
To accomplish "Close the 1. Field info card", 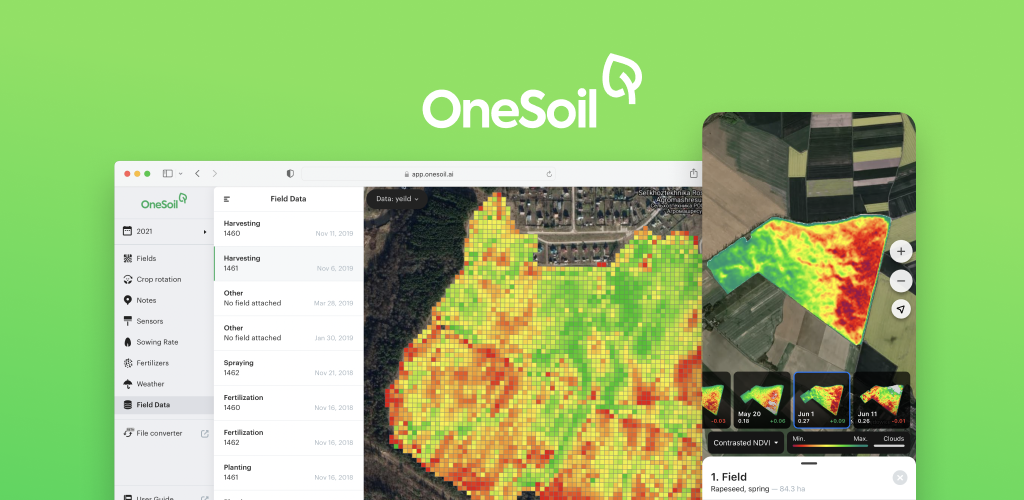I will [900, 478].
